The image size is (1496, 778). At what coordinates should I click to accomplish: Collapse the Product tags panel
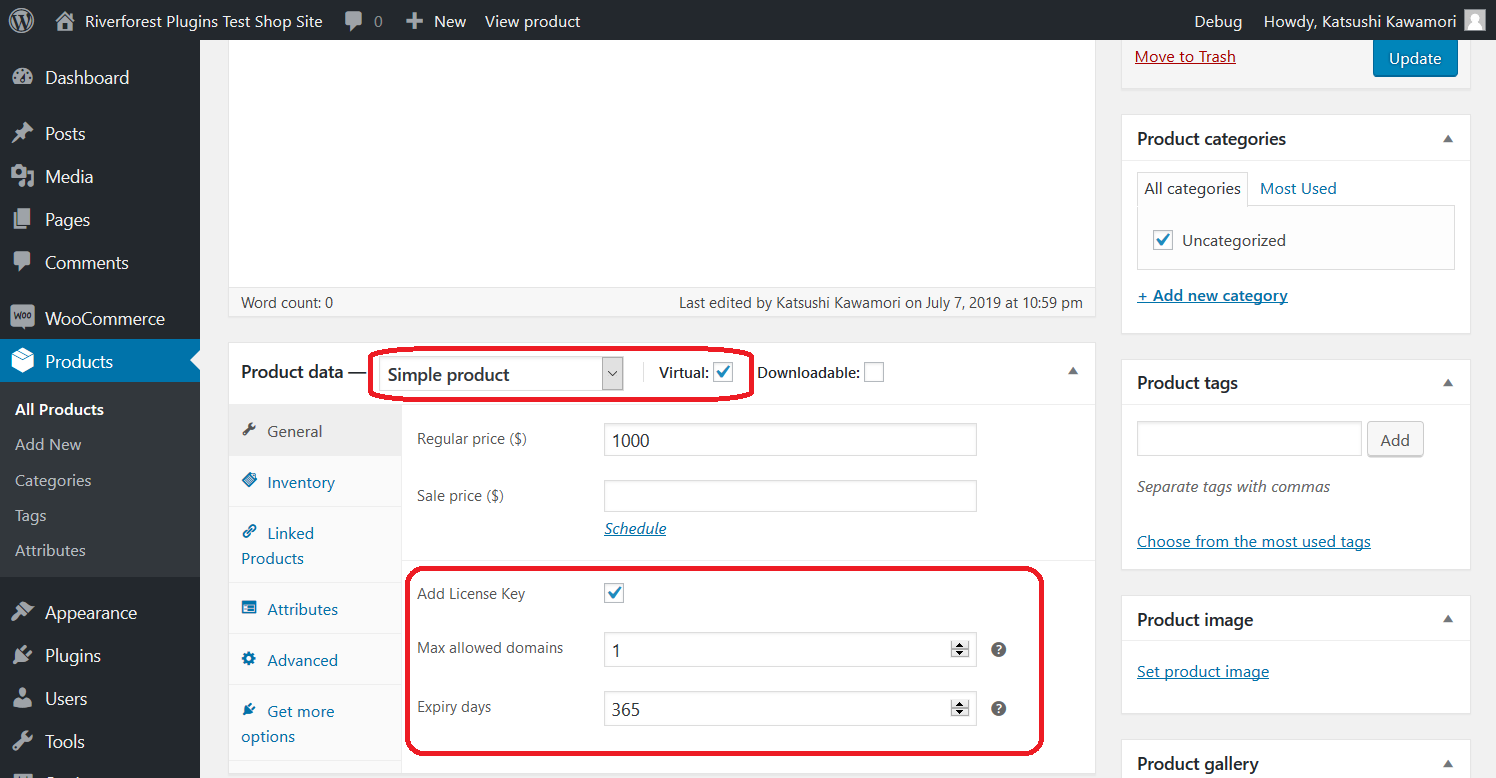tap(1448, 383)
